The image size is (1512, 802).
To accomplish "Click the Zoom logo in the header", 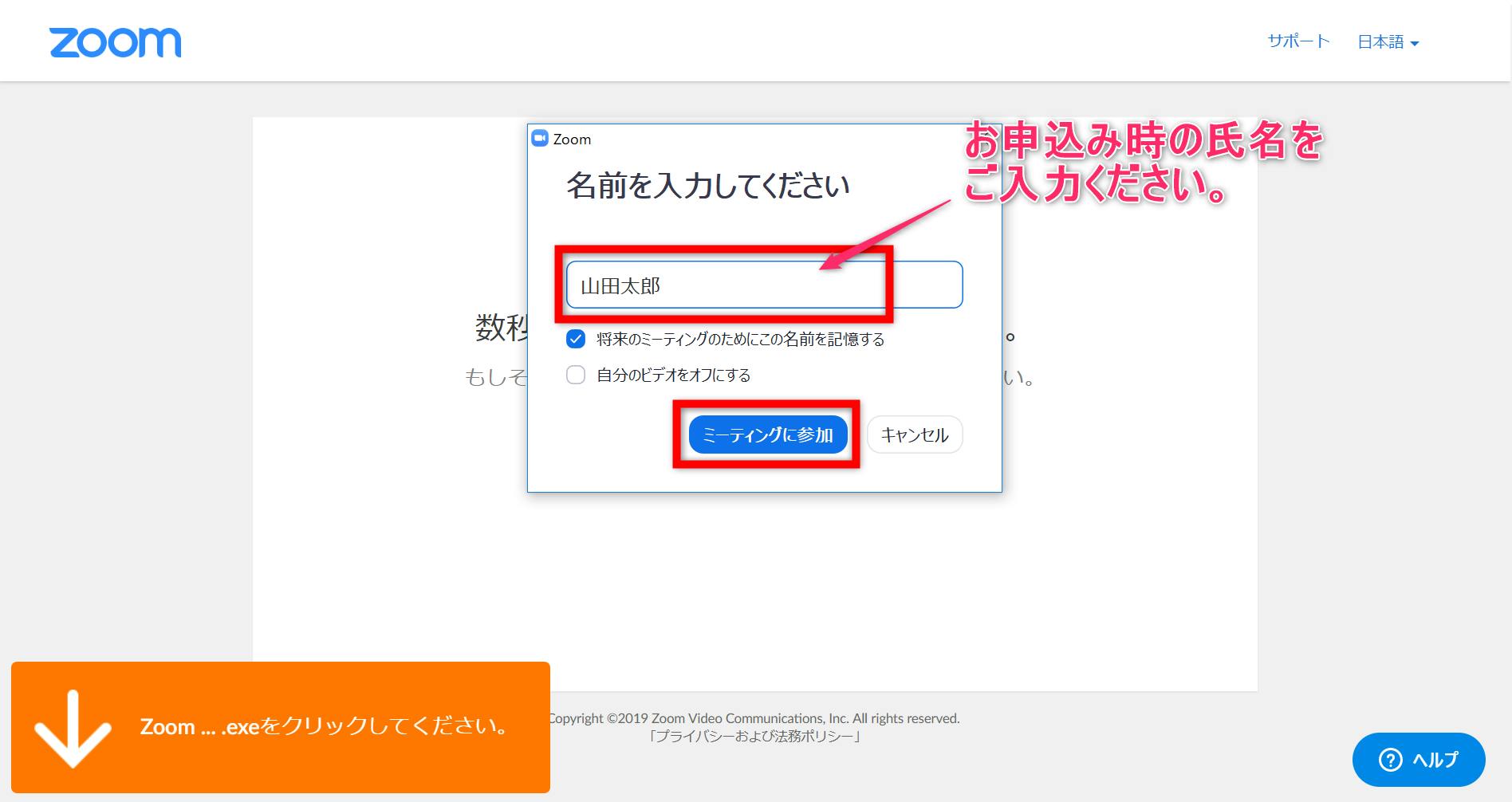I will [x=115, y=42].
